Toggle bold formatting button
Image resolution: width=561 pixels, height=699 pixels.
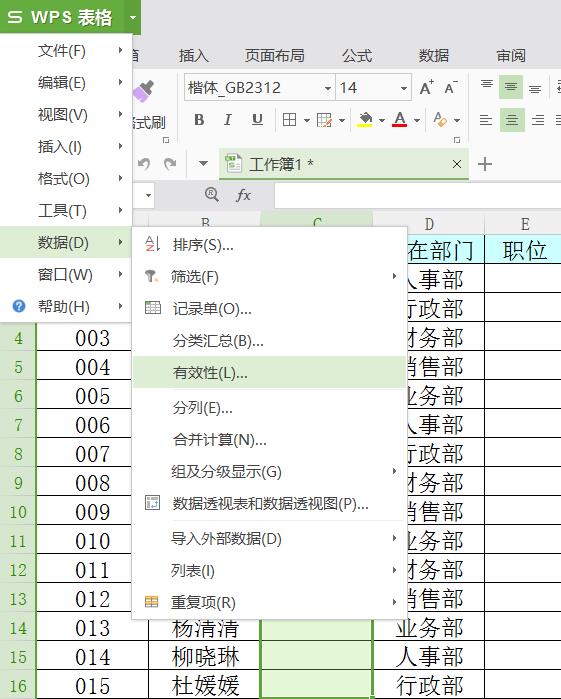click(x=199, y=120)
